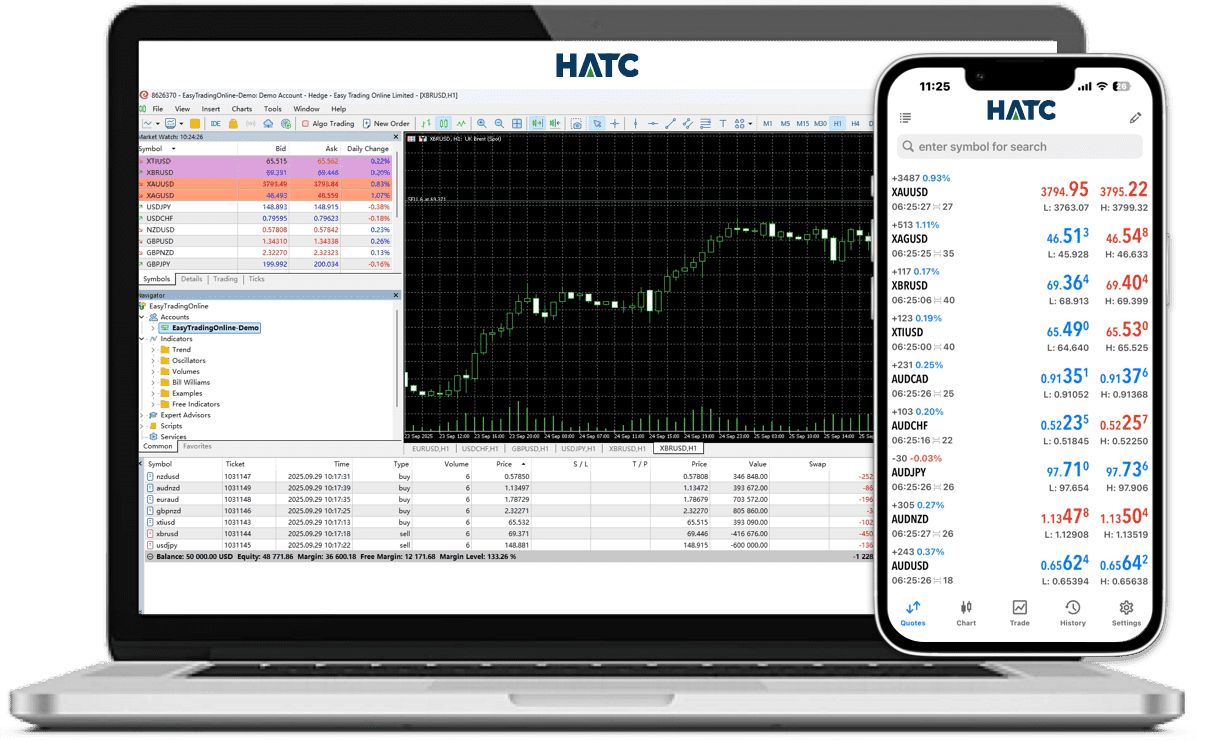Toggle the Algo Trading button
This screenshot has width=1208, height=742.
(326, 124)
